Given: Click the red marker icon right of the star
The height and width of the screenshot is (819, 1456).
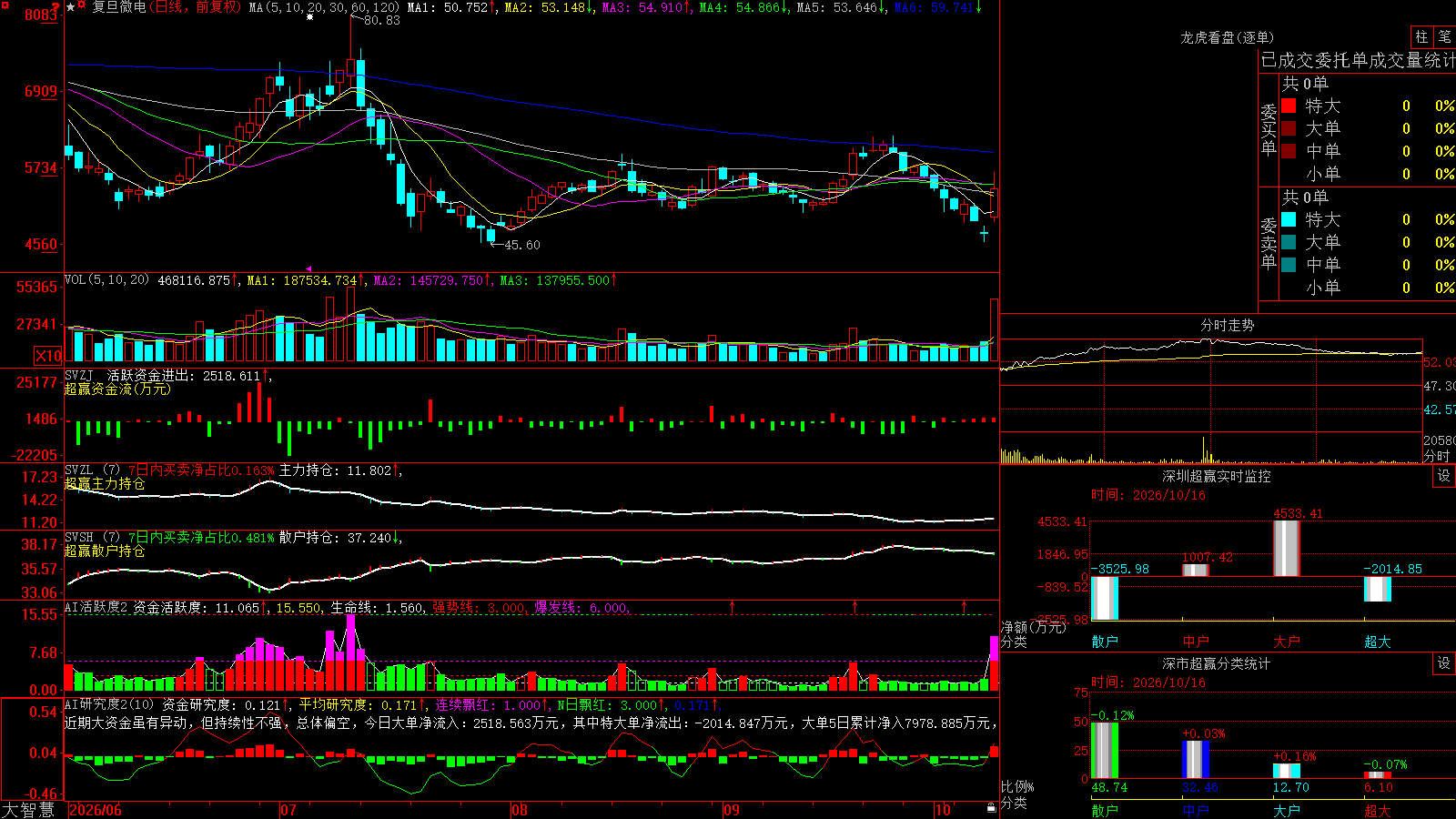Looking at the screenshot, I should [83, 5].
